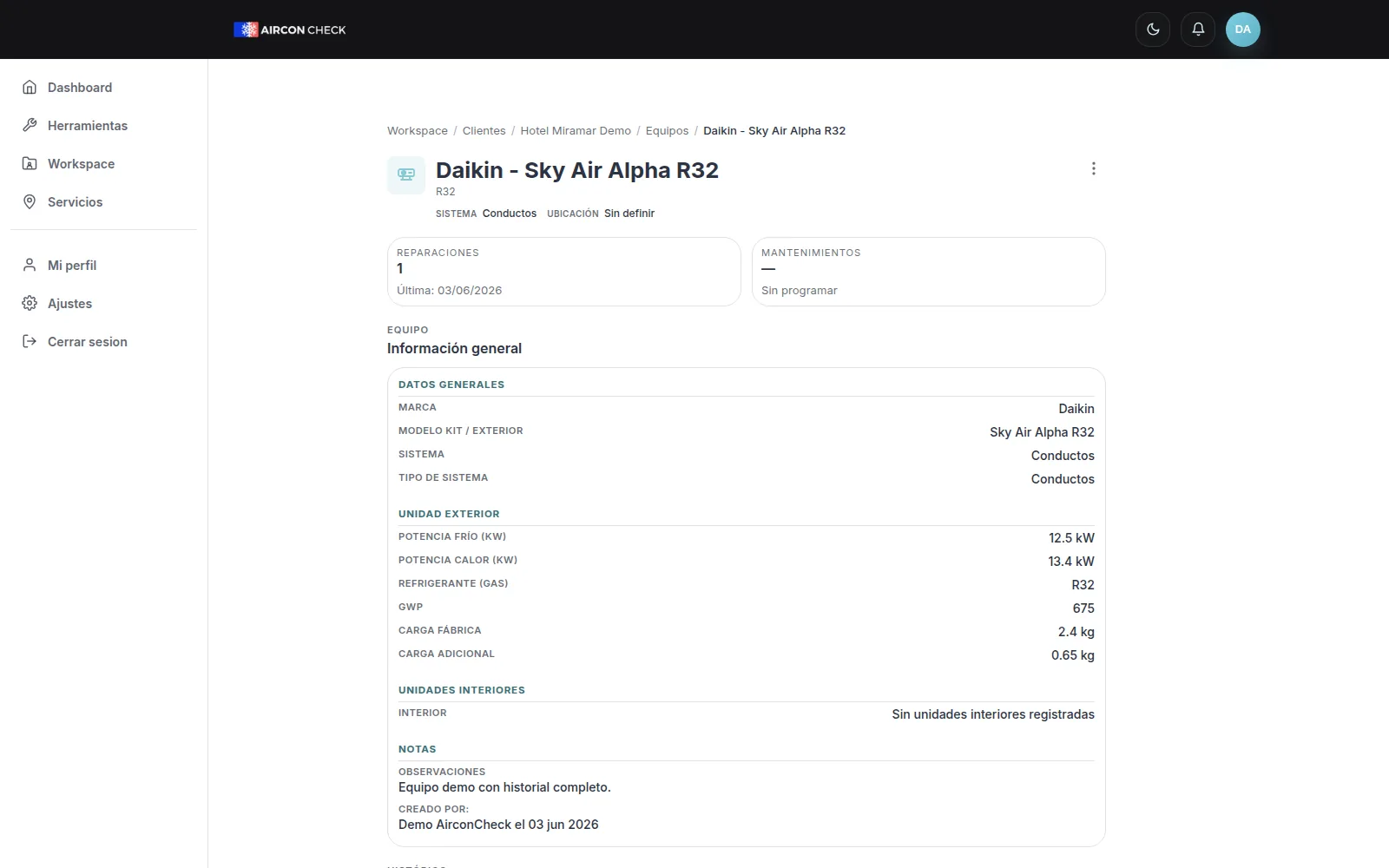Click the Ajustes gear icon
This screenshot has width=1389, height=868.
point(30,304)
